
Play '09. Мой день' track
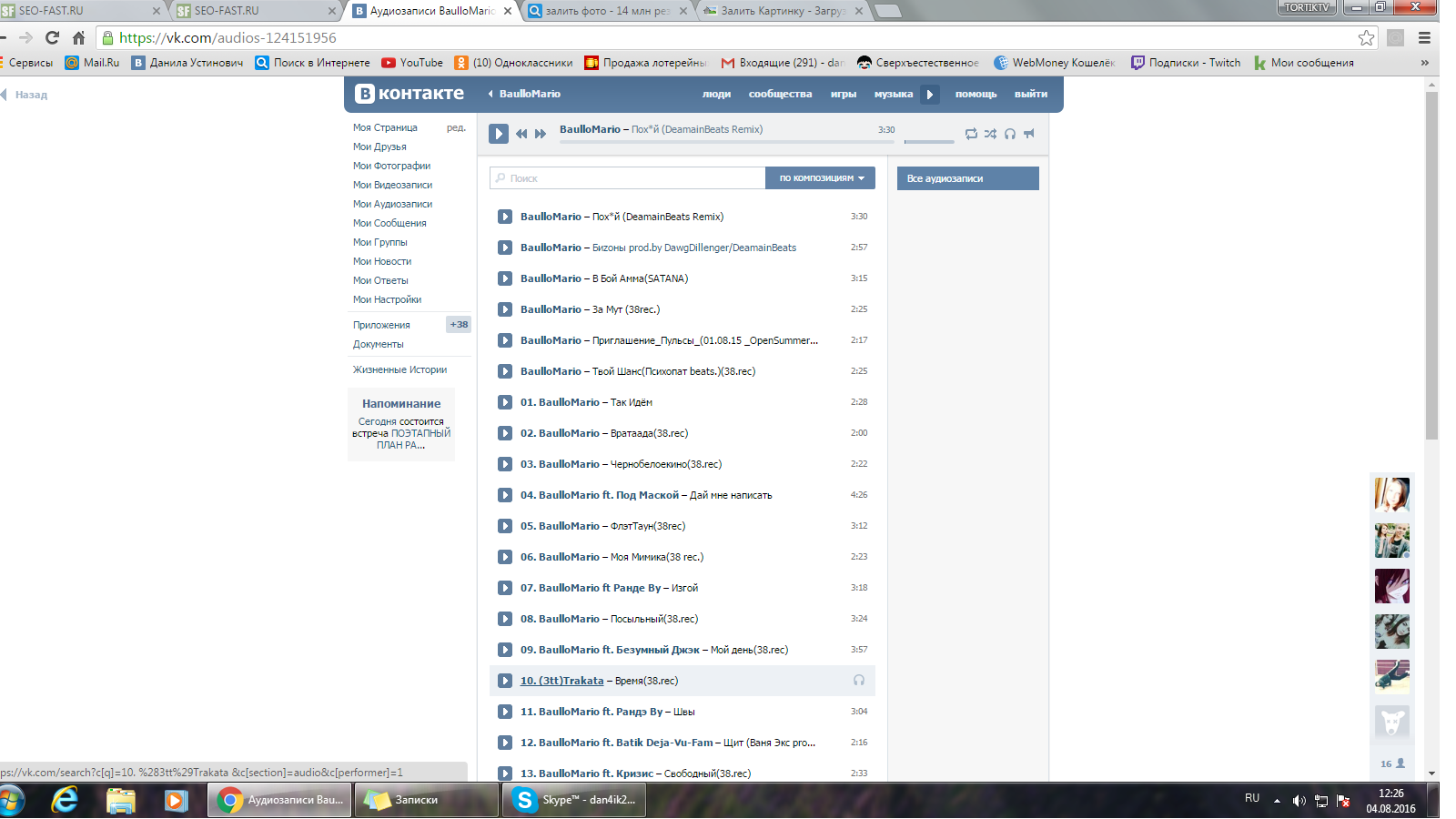(x=505, y=650)
